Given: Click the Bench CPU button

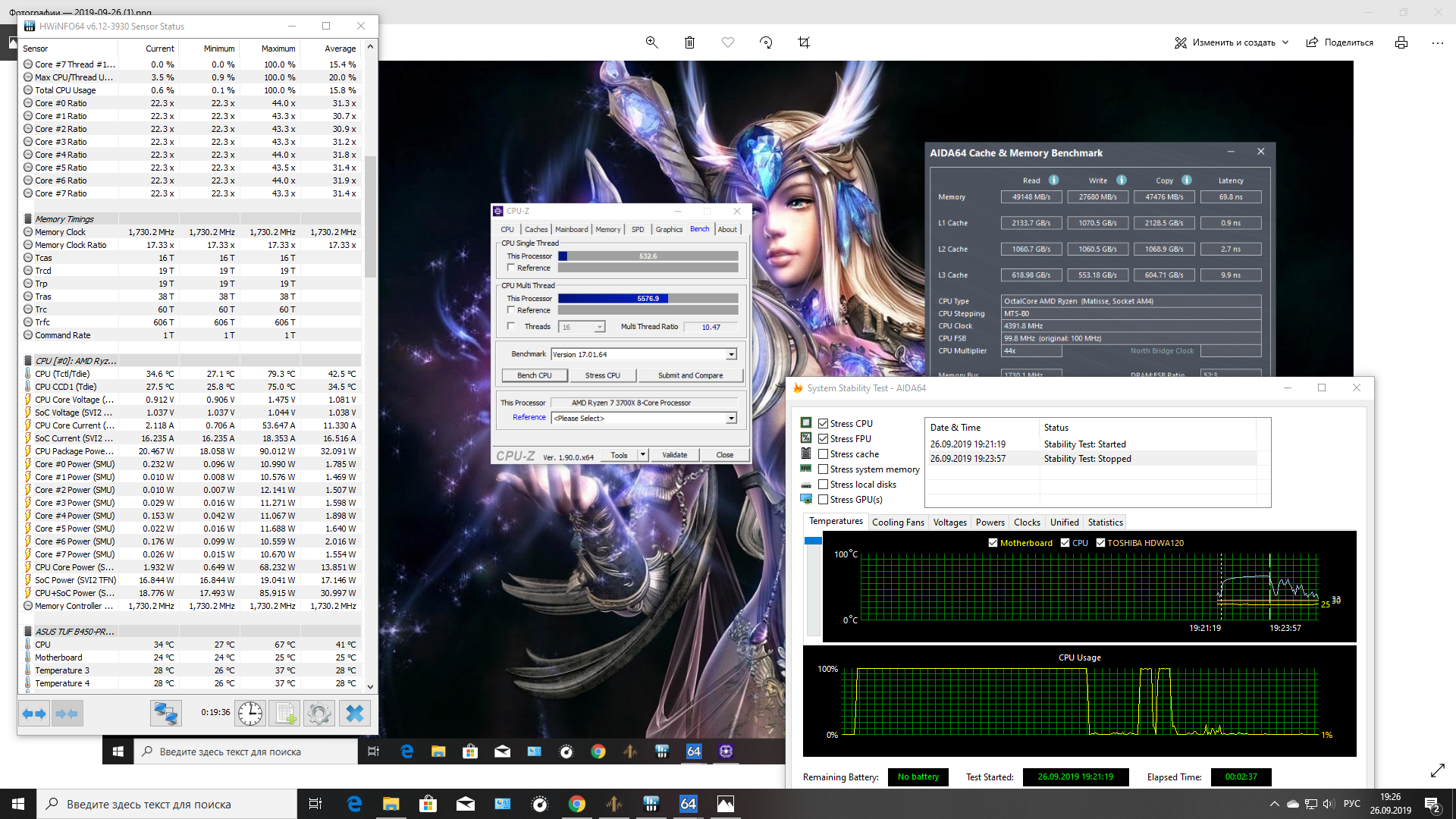Looking at the screenshot, I should tap(534, 375).
